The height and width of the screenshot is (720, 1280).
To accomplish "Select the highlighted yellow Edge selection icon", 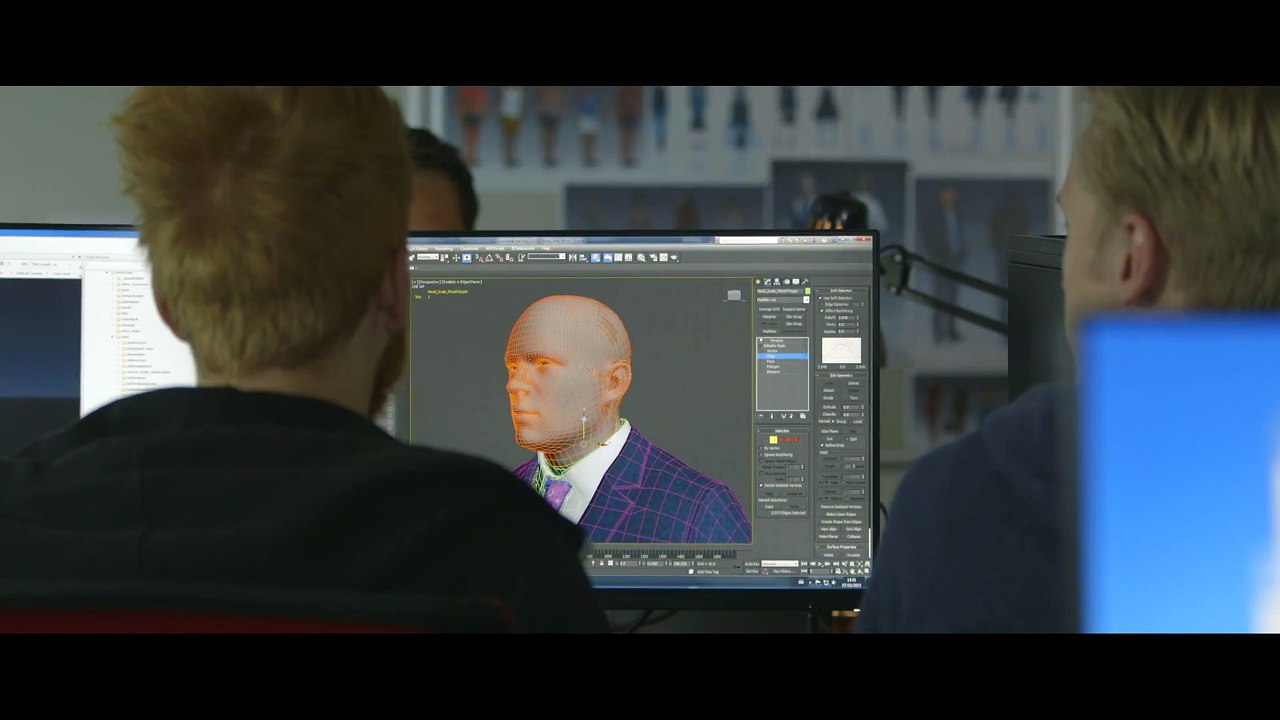I will [x=773, y=440].
